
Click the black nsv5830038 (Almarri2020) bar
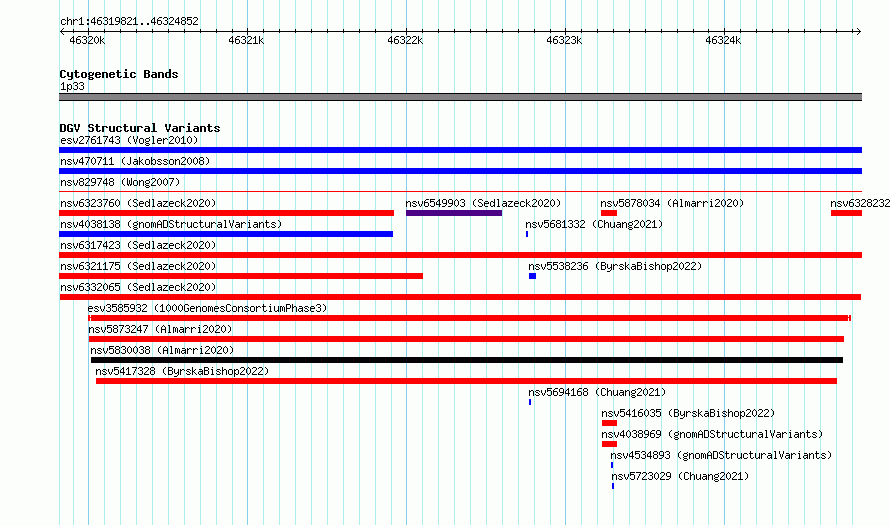pyautogui.click(x=467, y=360)
